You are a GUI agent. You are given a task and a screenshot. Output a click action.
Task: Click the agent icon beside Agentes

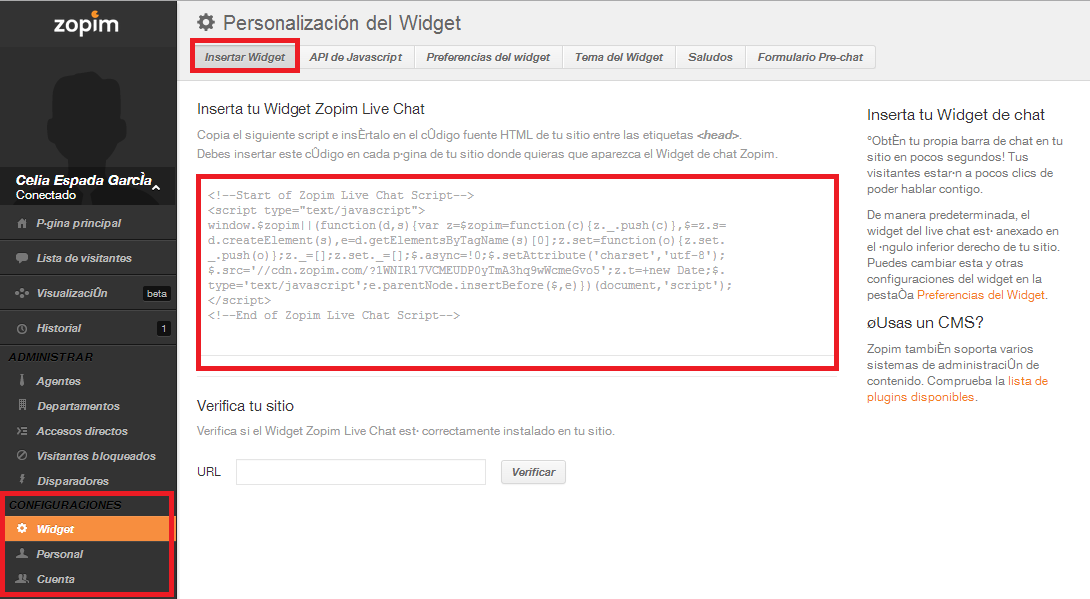(22, 380)
